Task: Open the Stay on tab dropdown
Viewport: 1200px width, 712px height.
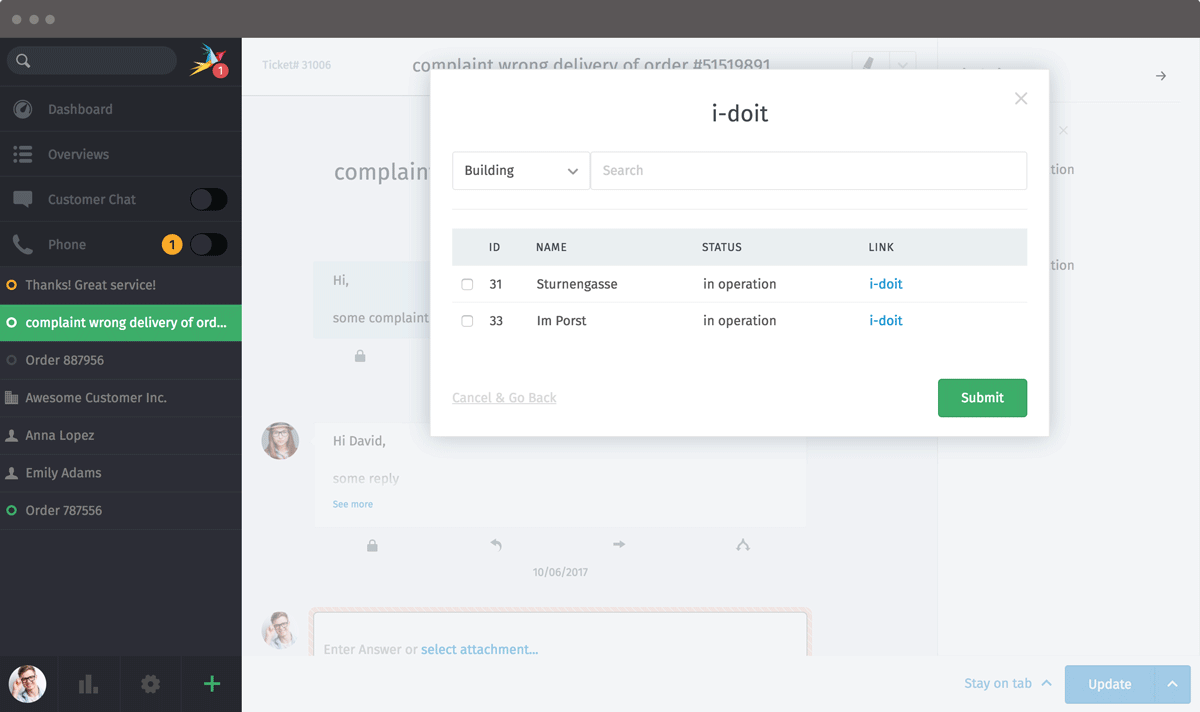Action: [1007, 684]
